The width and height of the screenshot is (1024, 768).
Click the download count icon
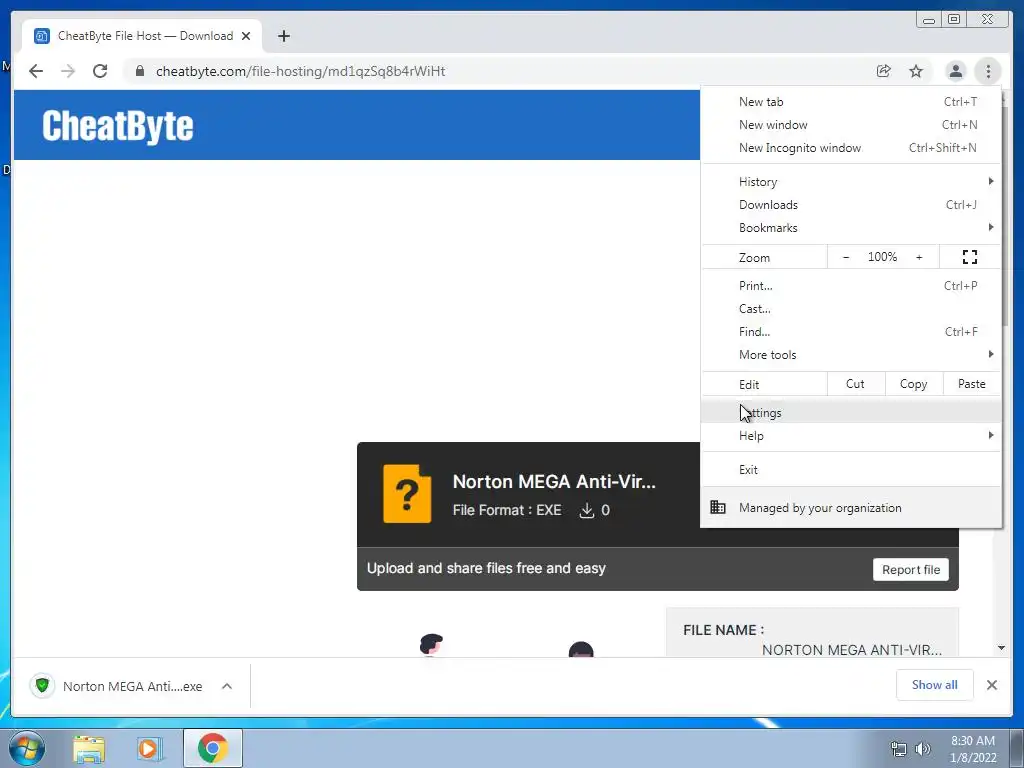(x=586, y=511)
